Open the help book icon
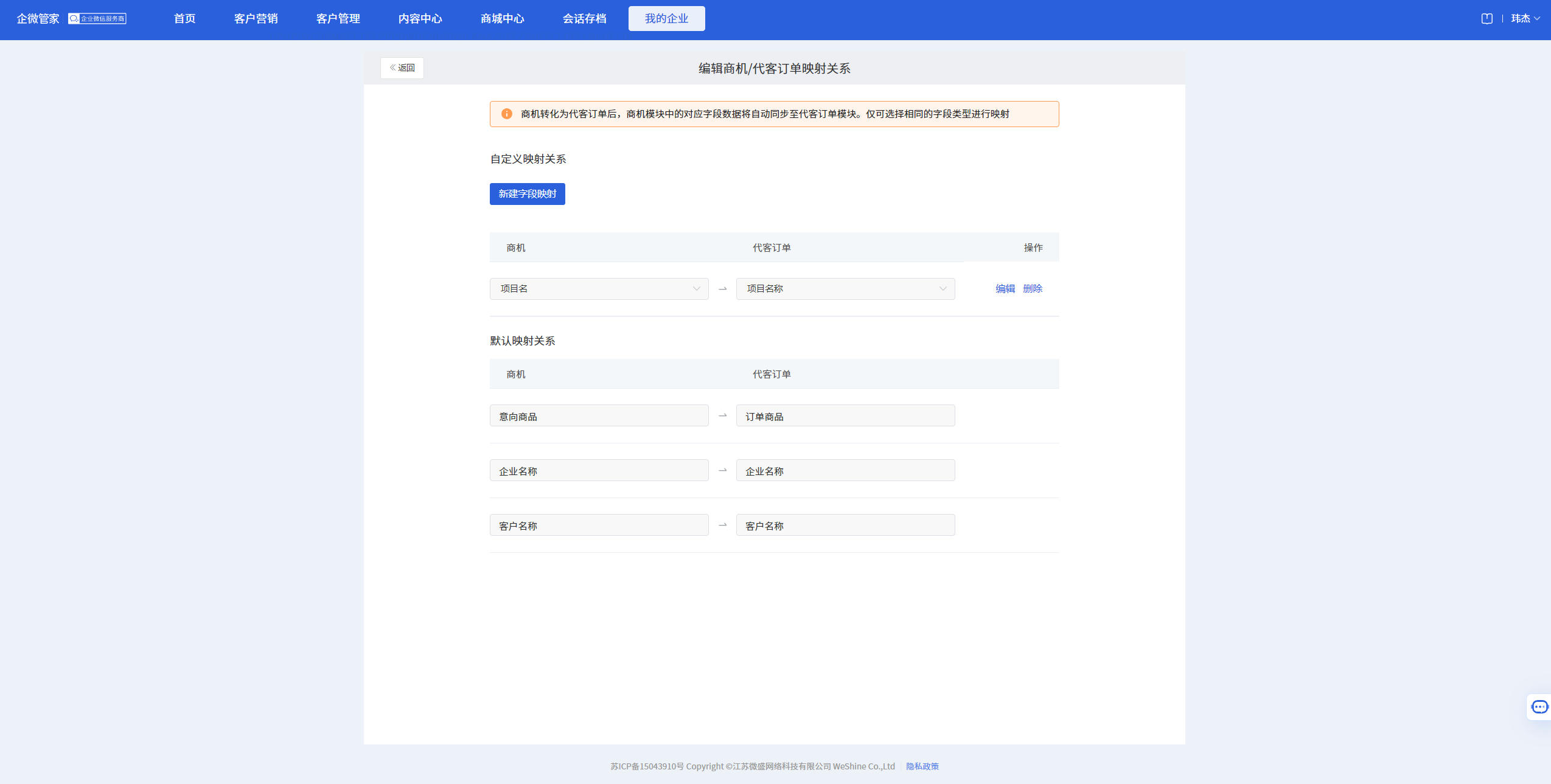This screenshot has height=784, width=1551. click(x=1487, y=19)
